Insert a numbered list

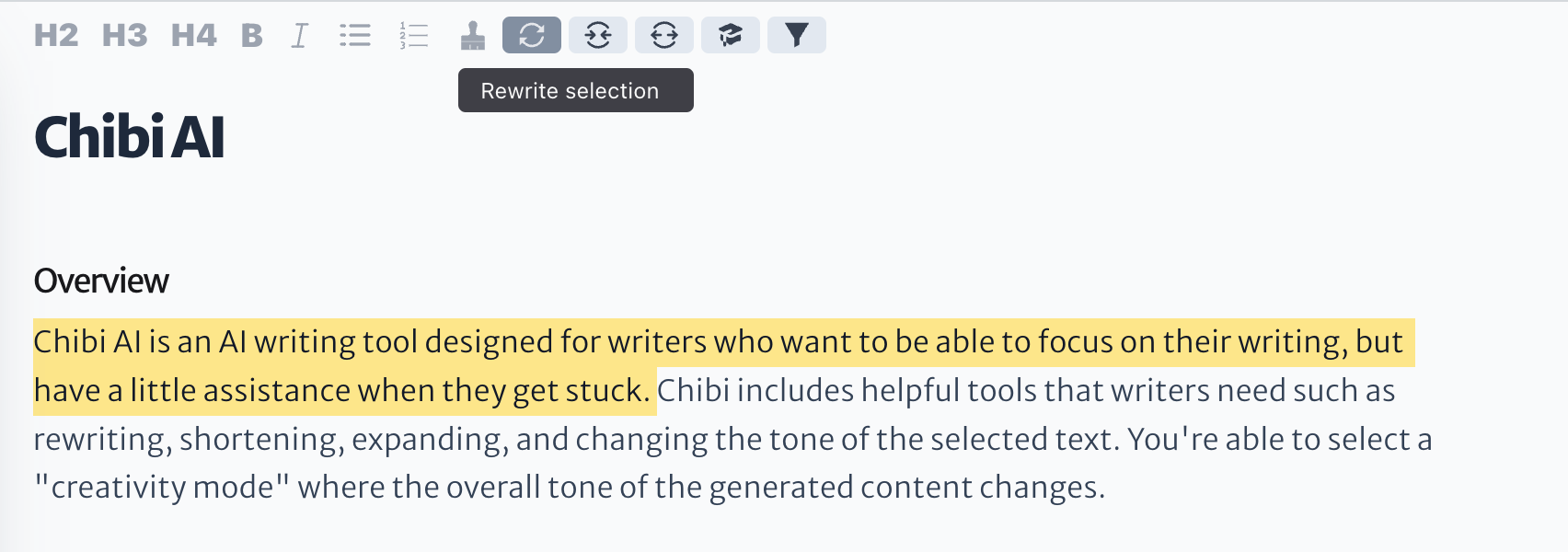point(414,36)
